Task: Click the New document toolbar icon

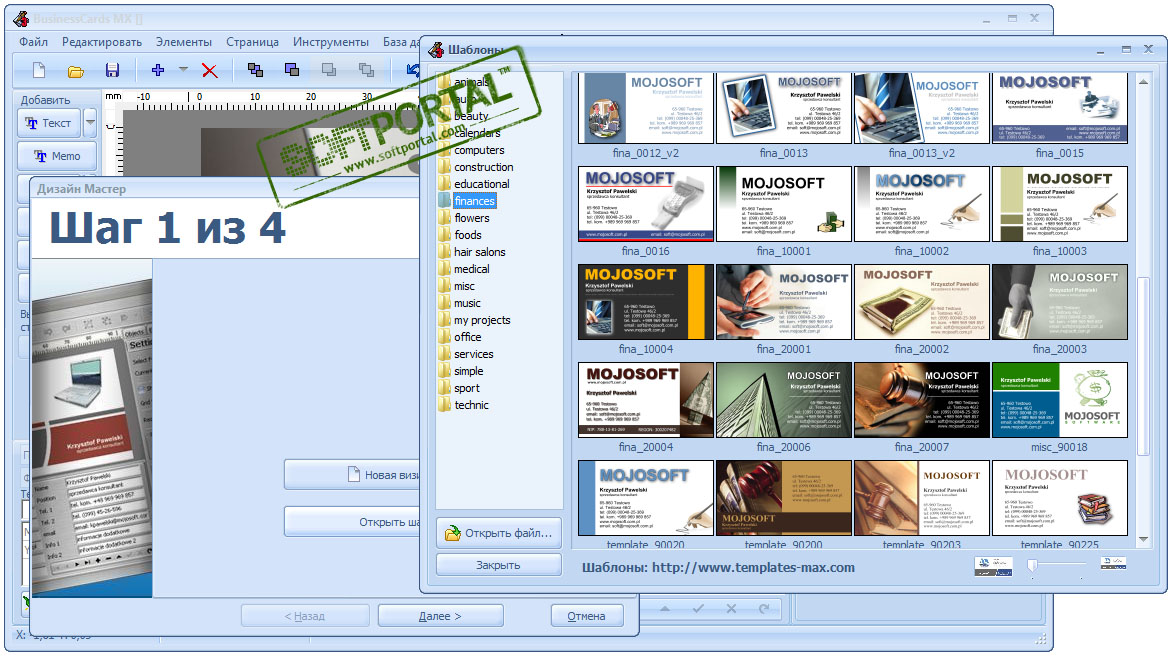Action: point(39,70)
